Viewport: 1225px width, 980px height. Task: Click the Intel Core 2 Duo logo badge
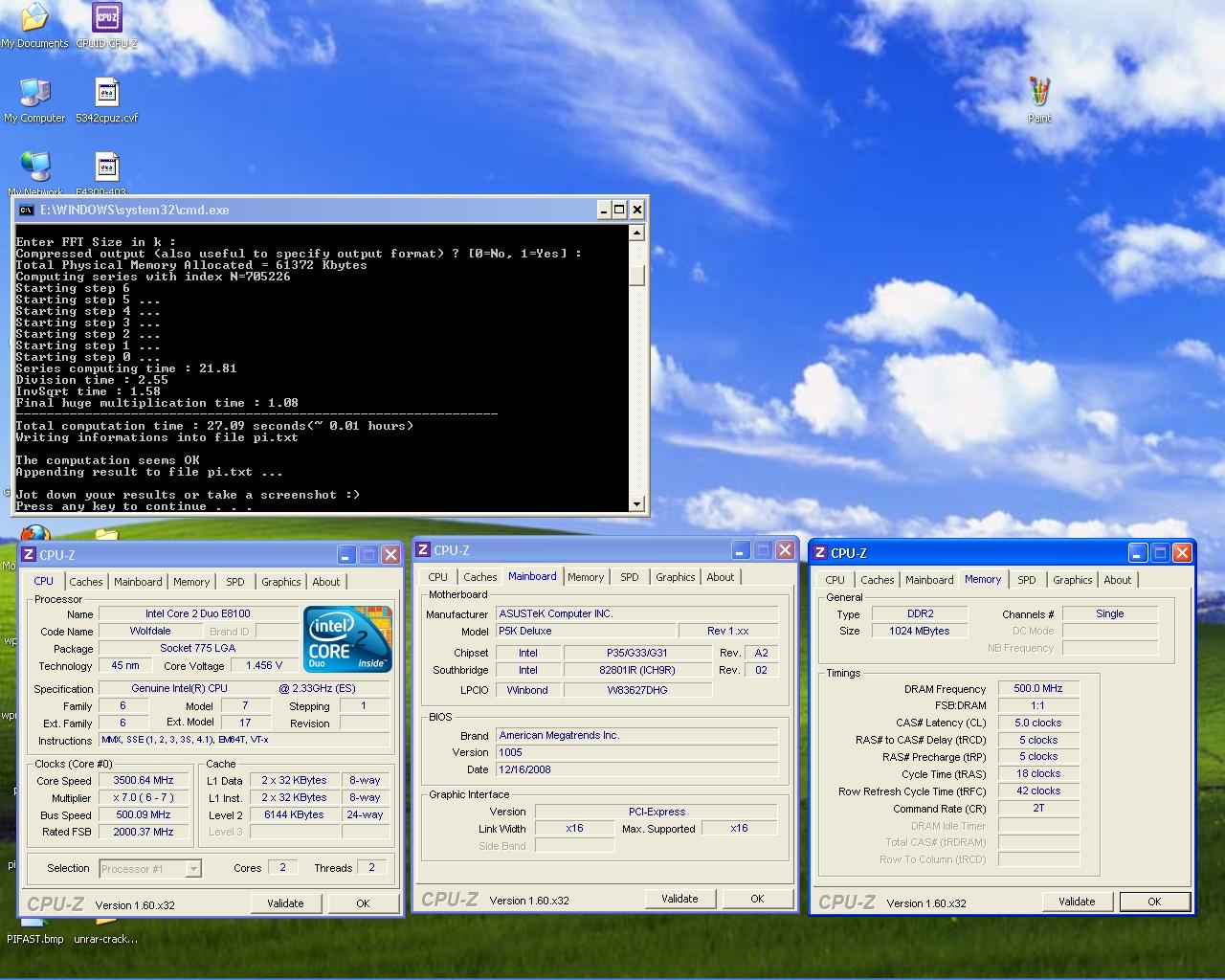pyautogui.click(x=347, y=637)
